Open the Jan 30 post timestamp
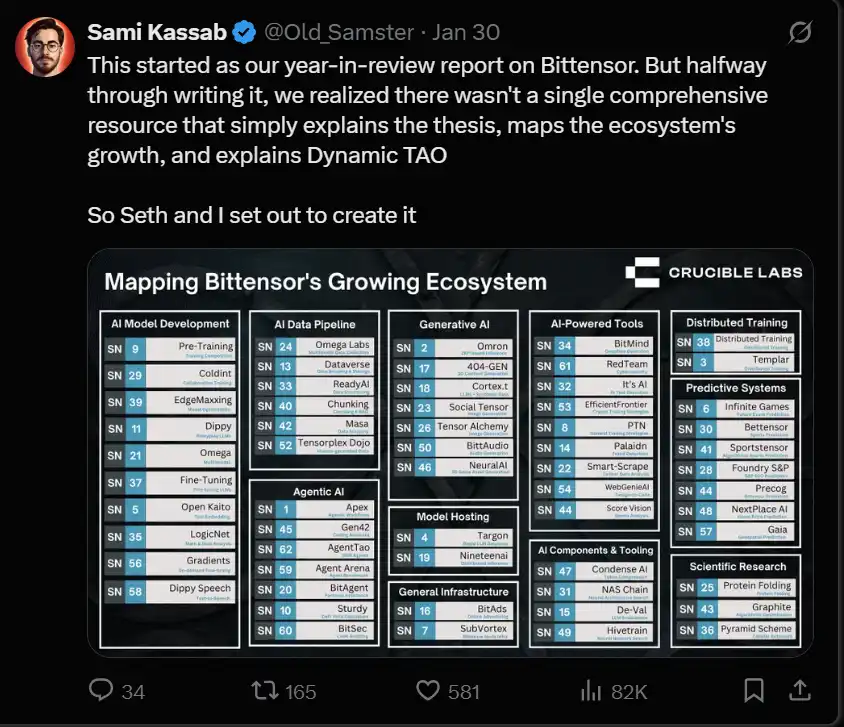The height and width of the screenshot is (727, 844). [465, 33]
